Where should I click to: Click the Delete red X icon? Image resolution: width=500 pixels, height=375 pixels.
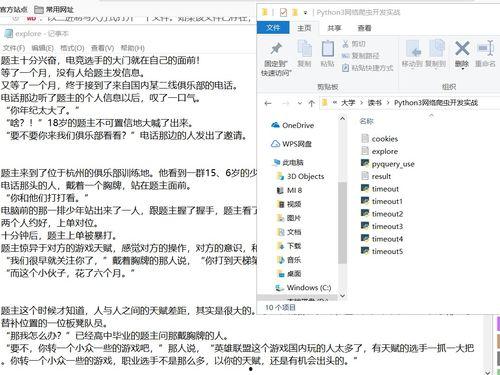pos(462,48)
